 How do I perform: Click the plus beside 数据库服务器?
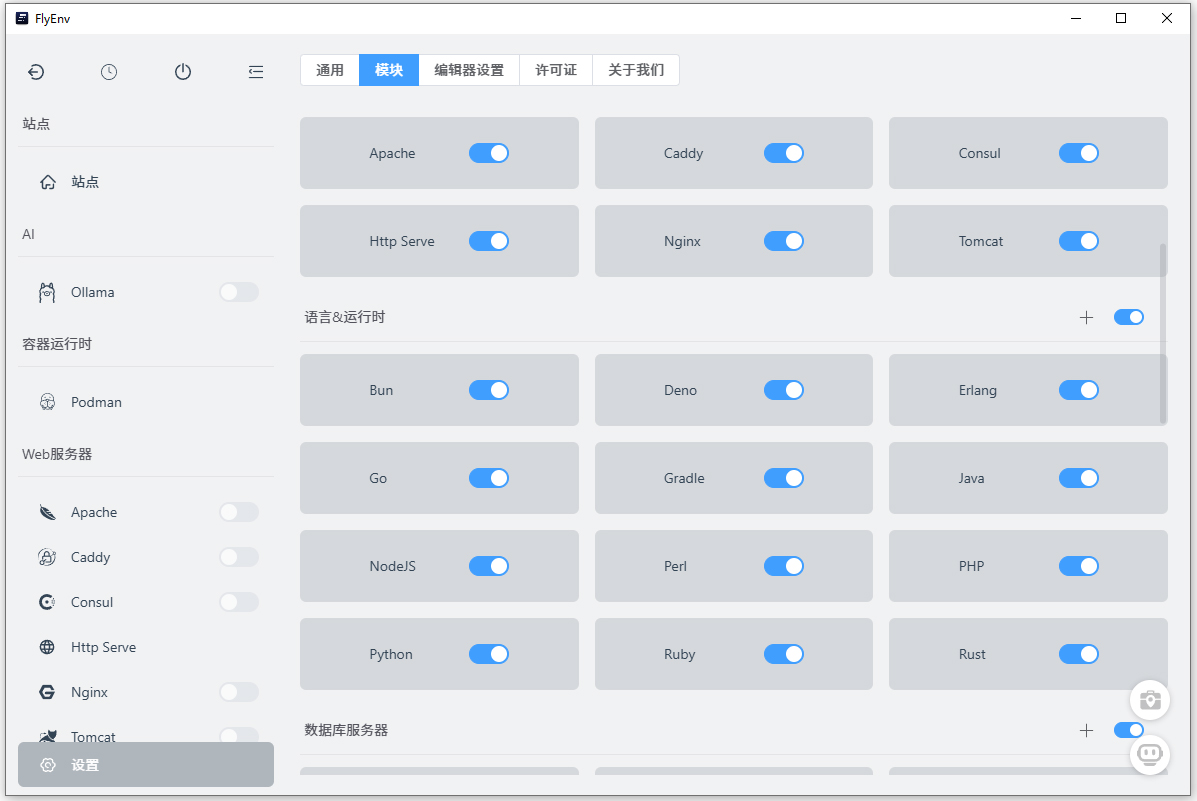point(1086,730)
